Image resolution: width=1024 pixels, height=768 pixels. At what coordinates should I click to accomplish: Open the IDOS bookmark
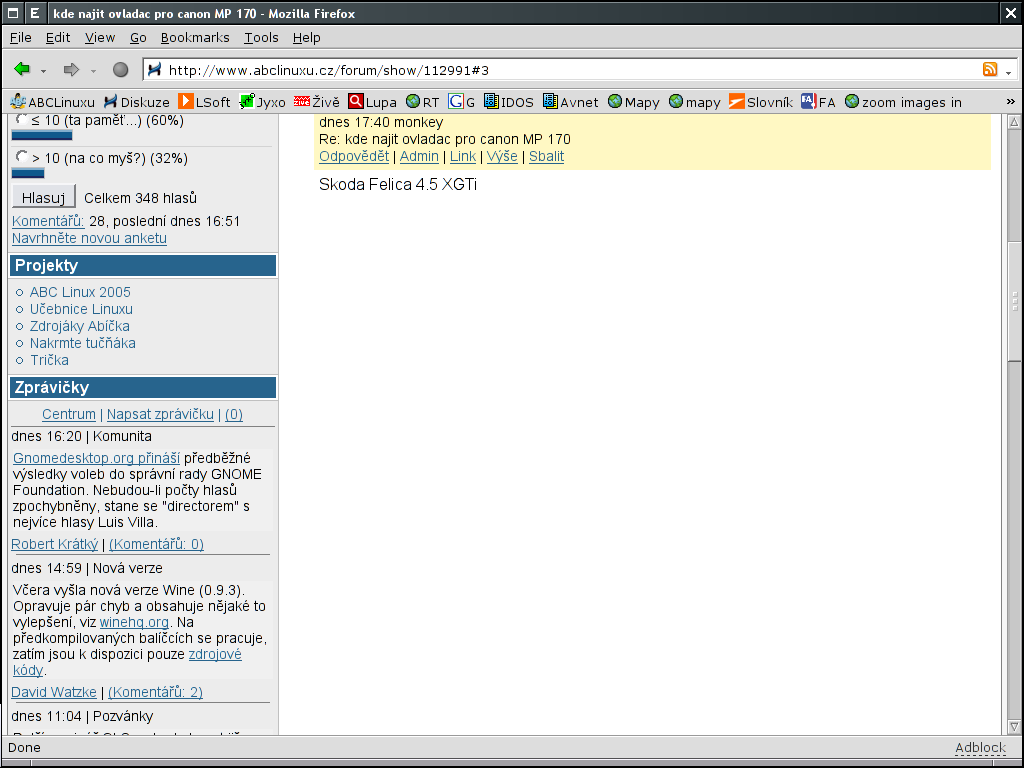[x=508, y=102]
